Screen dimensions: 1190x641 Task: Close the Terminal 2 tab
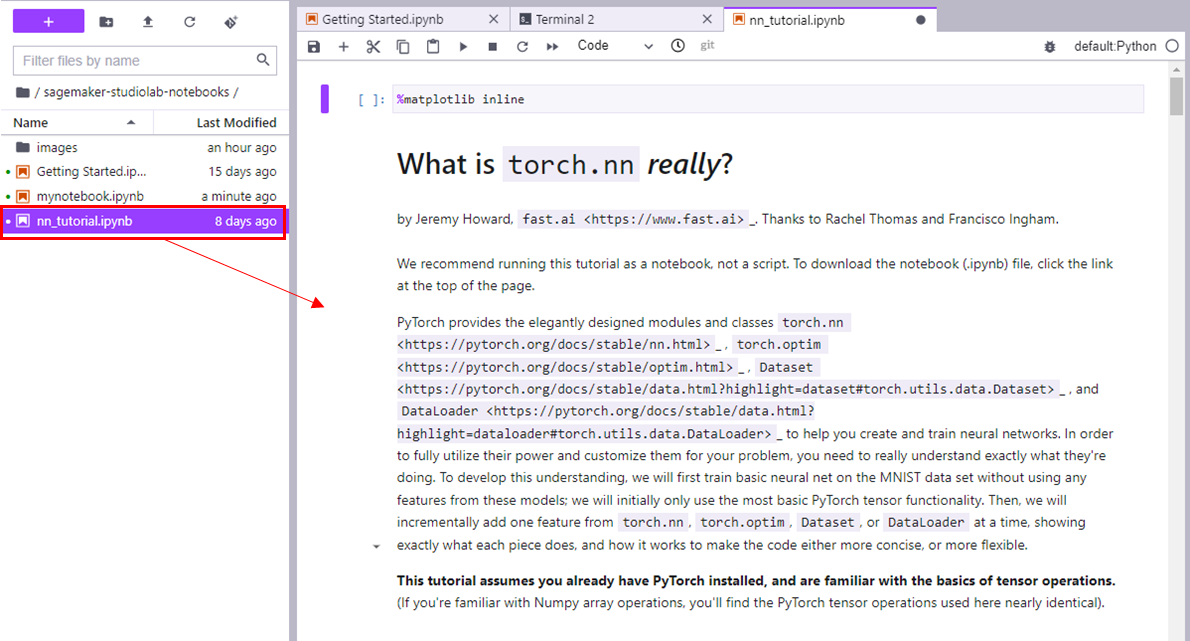(707, 19)
